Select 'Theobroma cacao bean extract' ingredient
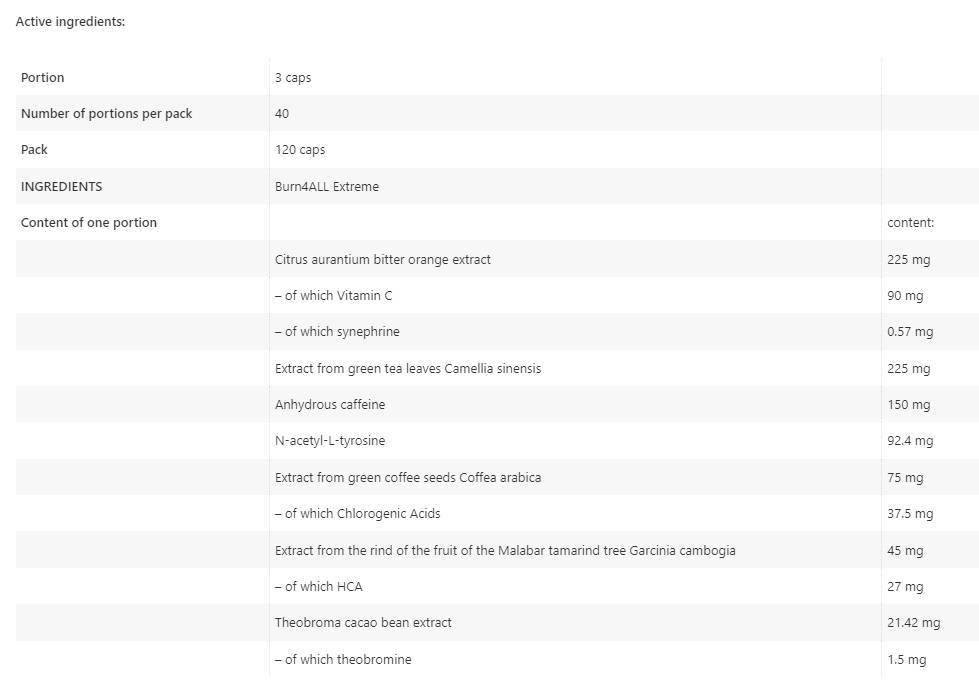 [x=363, y=623]
